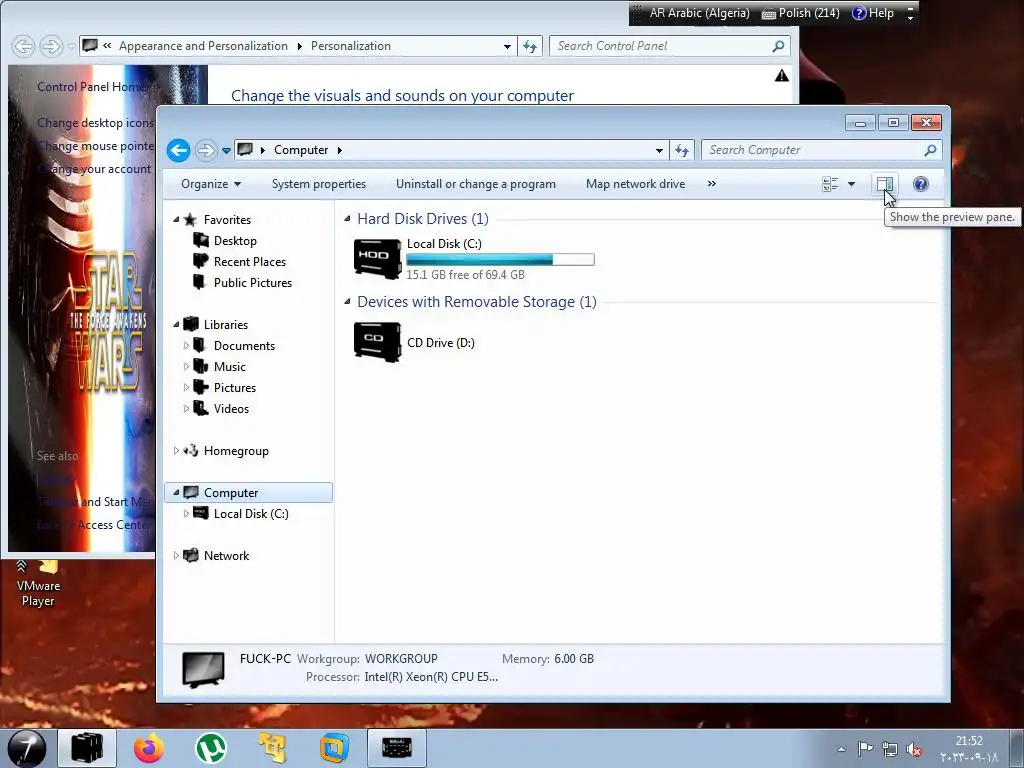Click the Favorites star icon
The height and width of the screenshot is (768, 1024).
pyautogui.click(x=190, y=219)
